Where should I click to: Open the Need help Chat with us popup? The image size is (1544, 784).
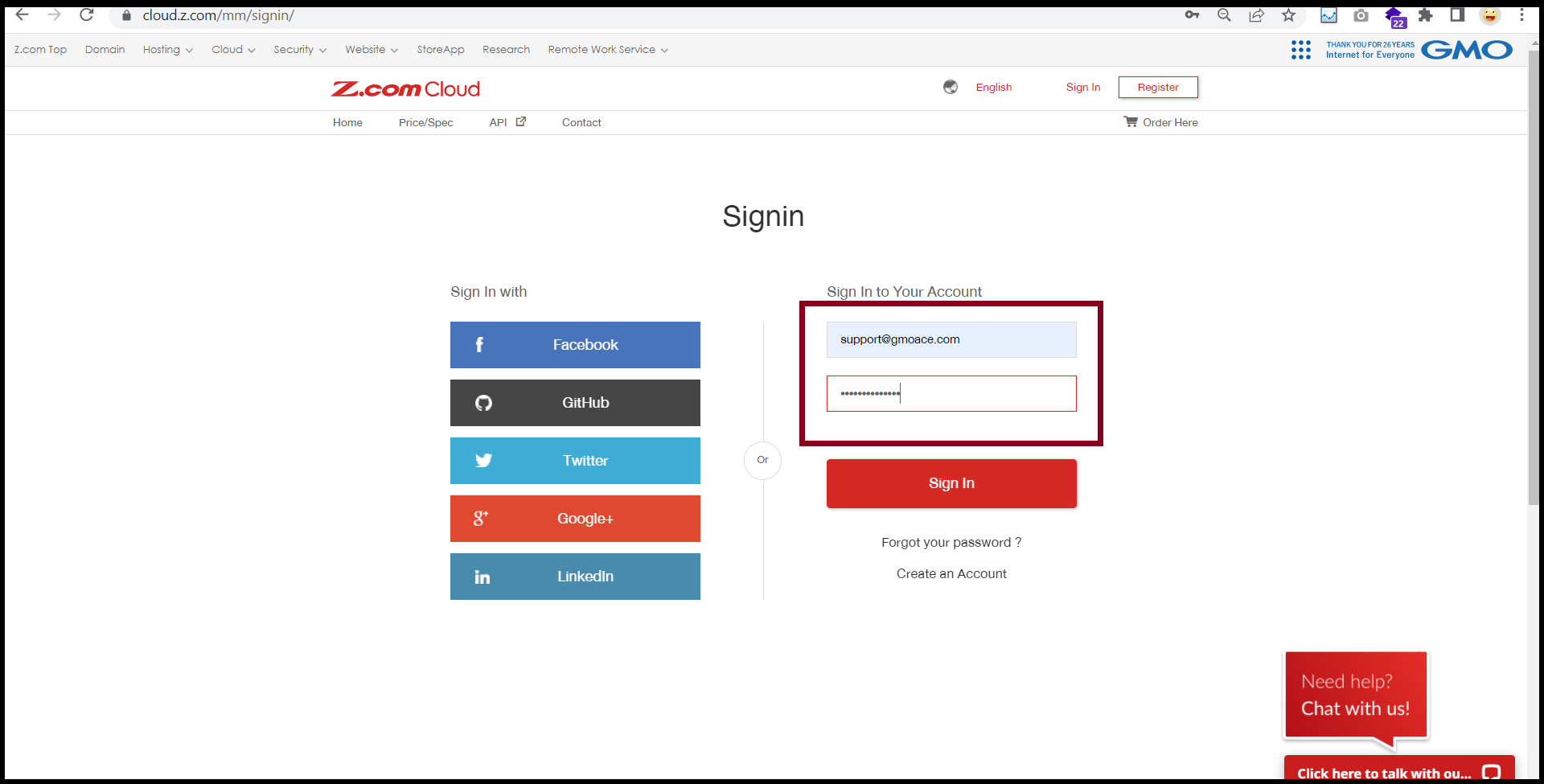click(x=1356, y=696)
